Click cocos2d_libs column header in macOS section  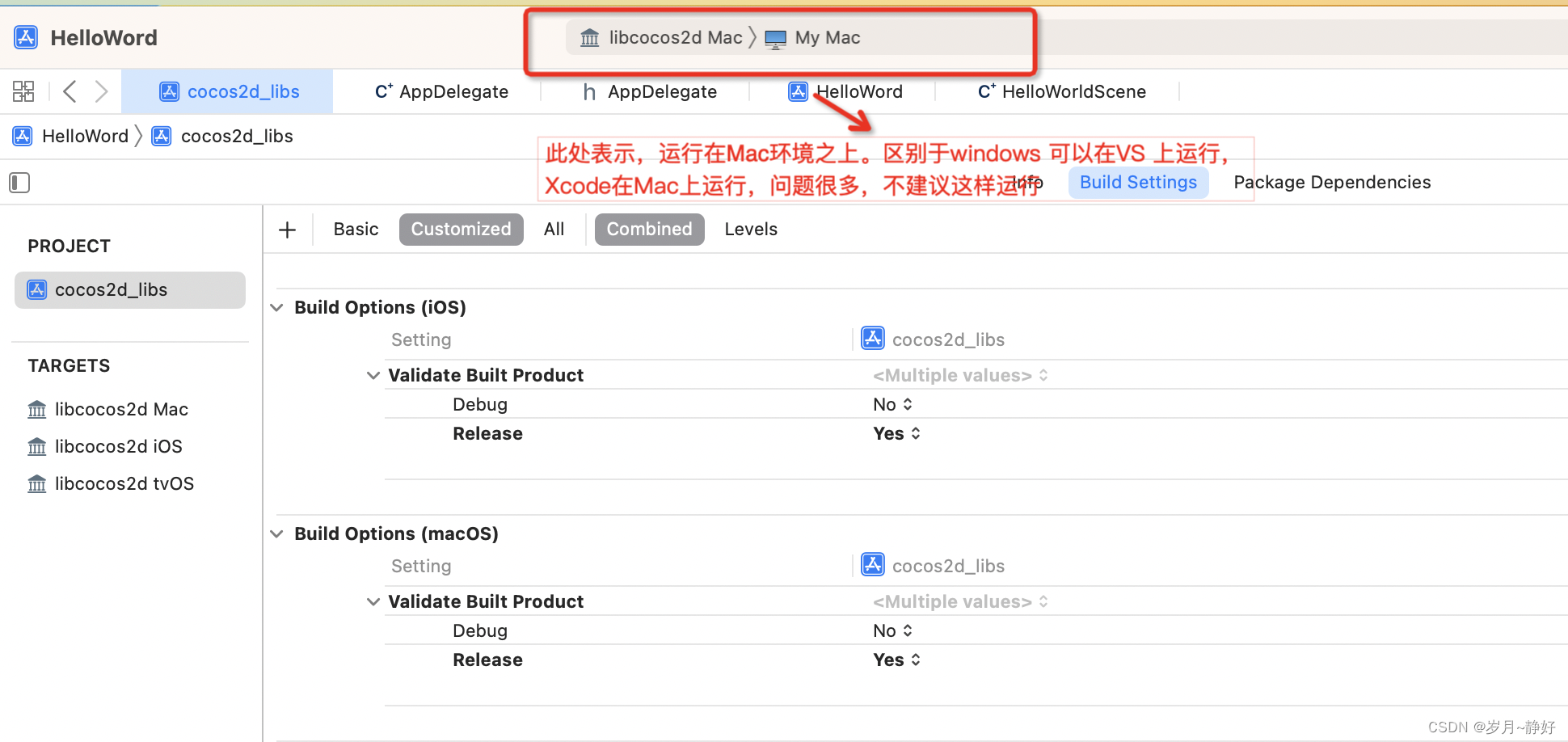933,566
